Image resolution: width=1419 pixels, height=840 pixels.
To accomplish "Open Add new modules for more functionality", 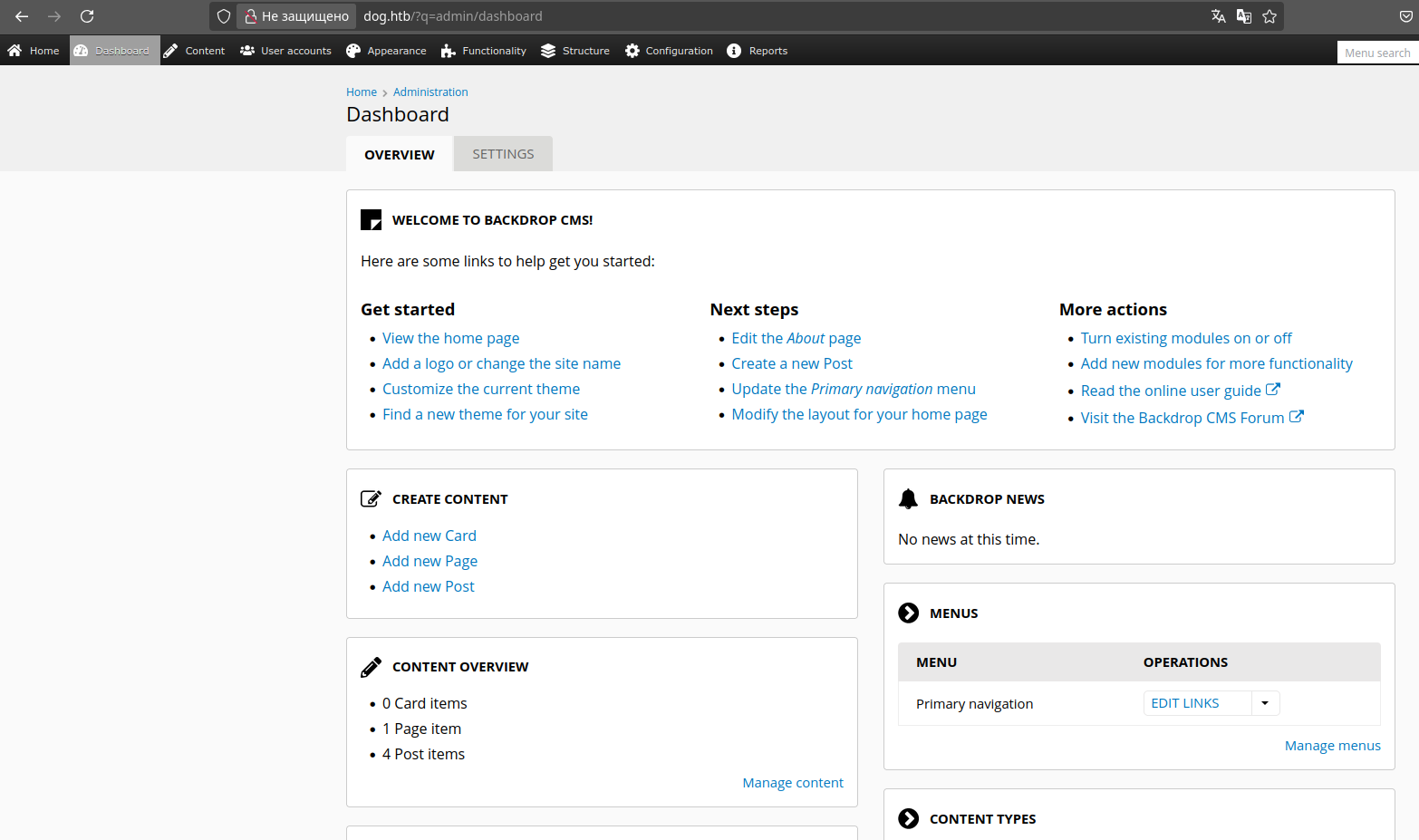I will point(1217,363).
